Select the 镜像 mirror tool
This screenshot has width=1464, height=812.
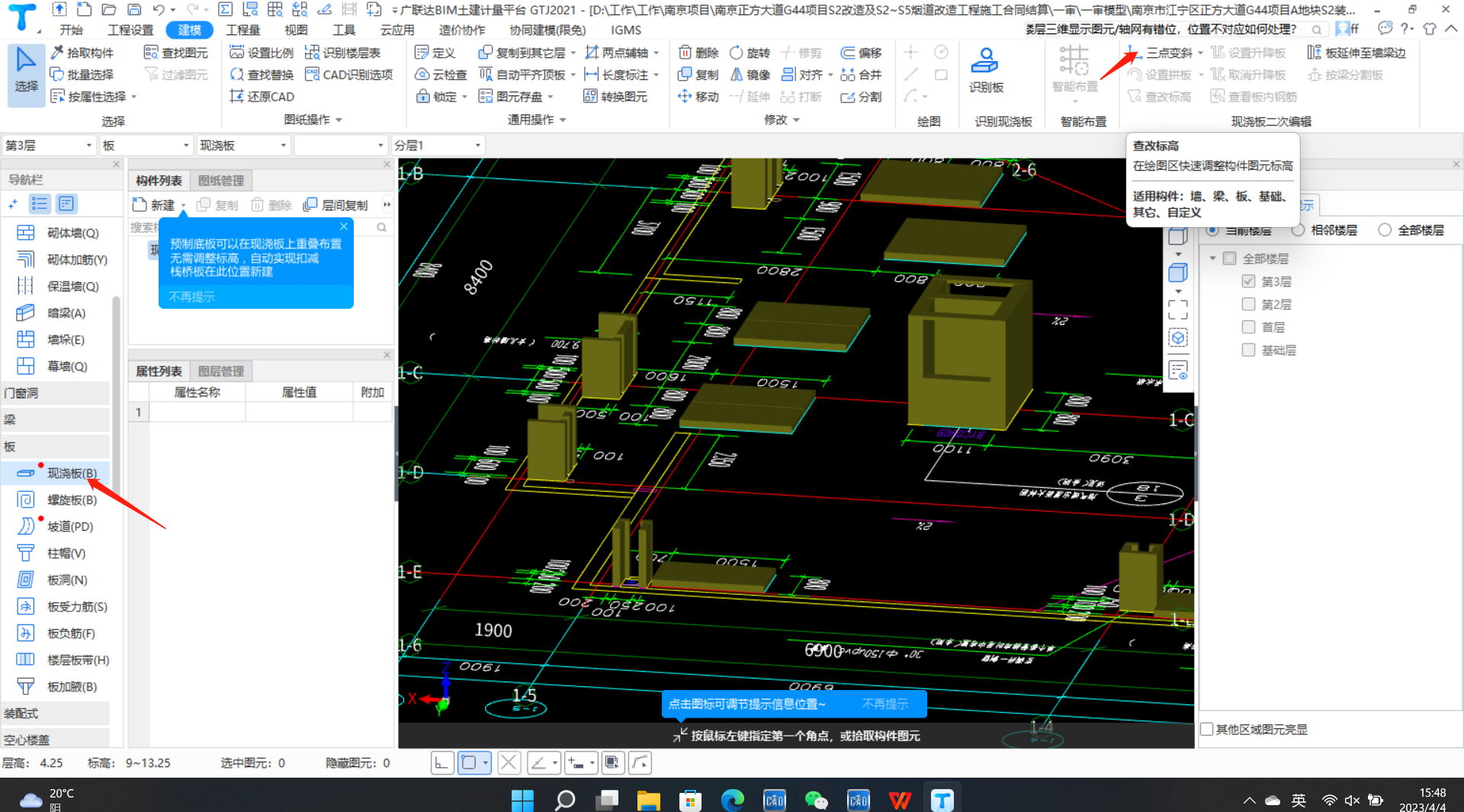(x=750, y=75)
